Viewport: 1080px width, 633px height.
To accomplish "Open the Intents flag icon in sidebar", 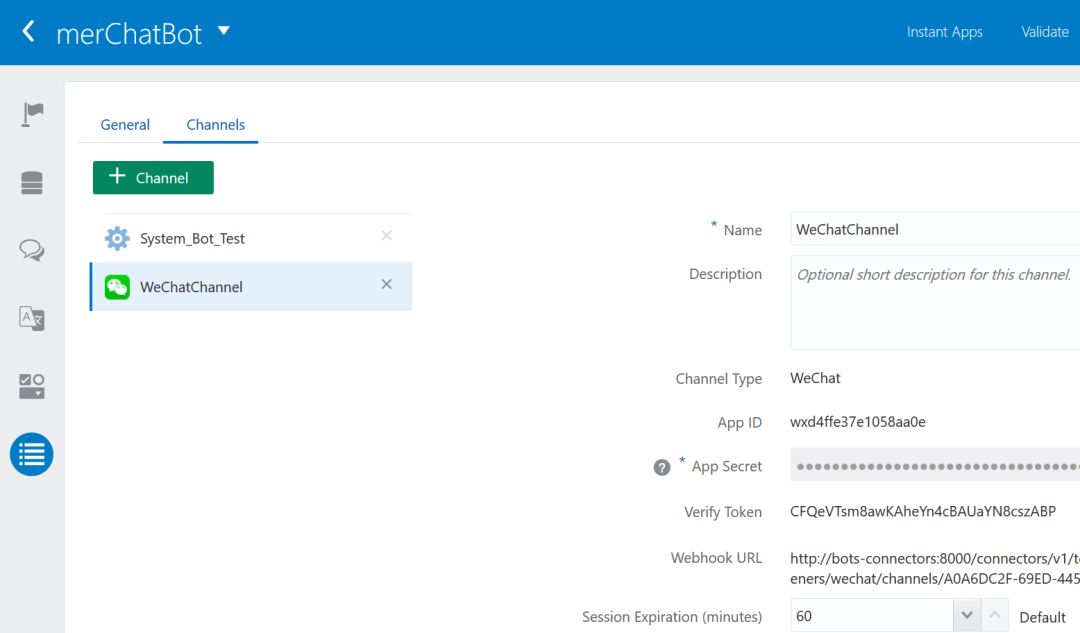I will pyautogui.click(x=32, y=115).
